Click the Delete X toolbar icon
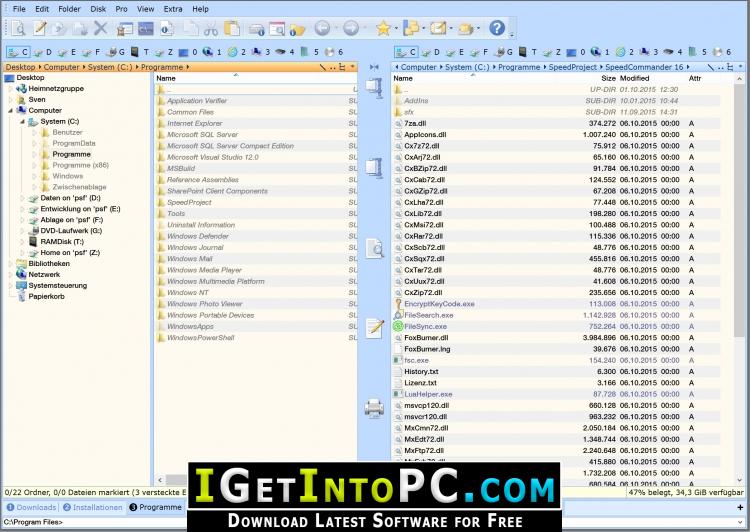This screenshot has height=532, width=750. click(100, 29)
